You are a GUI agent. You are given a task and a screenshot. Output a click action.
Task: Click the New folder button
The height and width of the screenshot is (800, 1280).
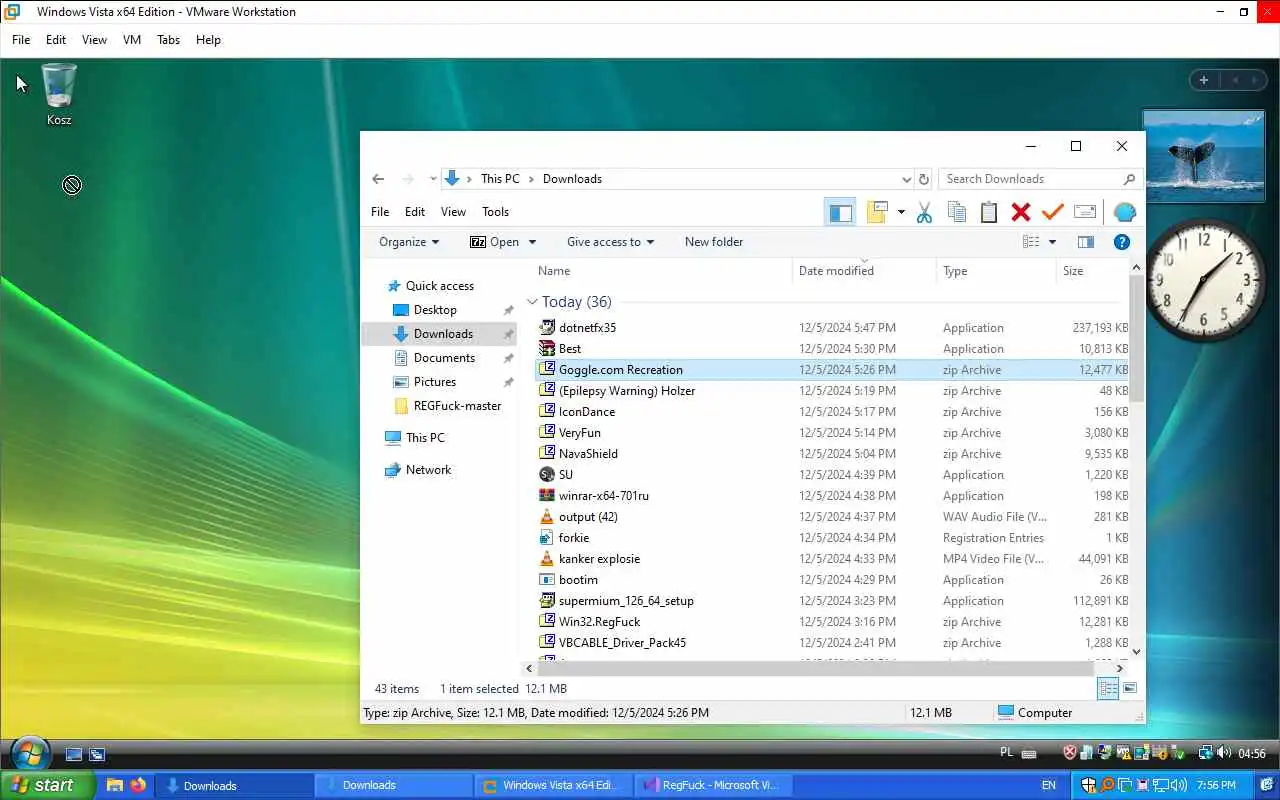(x=714, y=242)
